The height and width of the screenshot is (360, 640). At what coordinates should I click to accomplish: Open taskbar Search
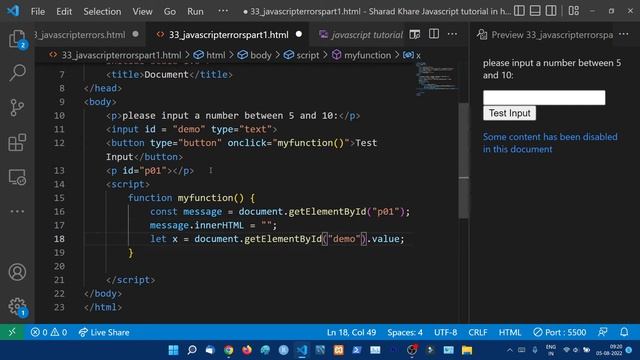tap(192, 350)
